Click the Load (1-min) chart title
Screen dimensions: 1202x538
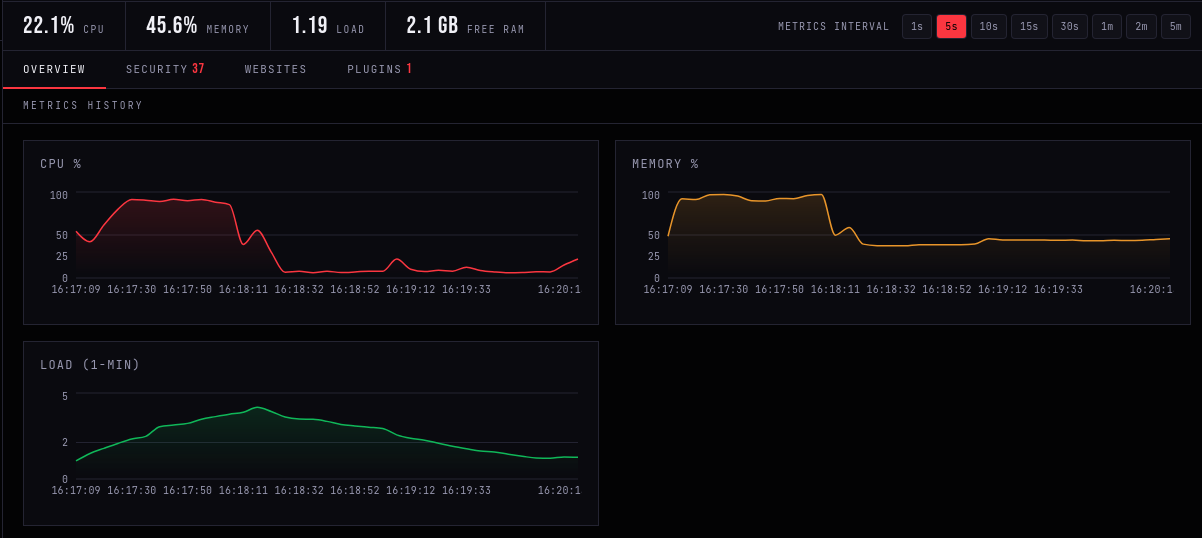point(90,365)
